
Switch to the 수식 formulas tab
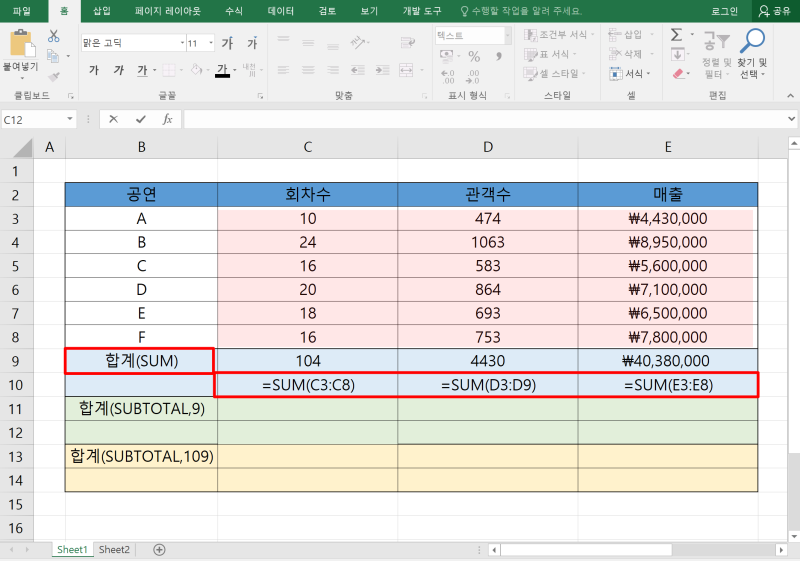click(x=234, y=11)
